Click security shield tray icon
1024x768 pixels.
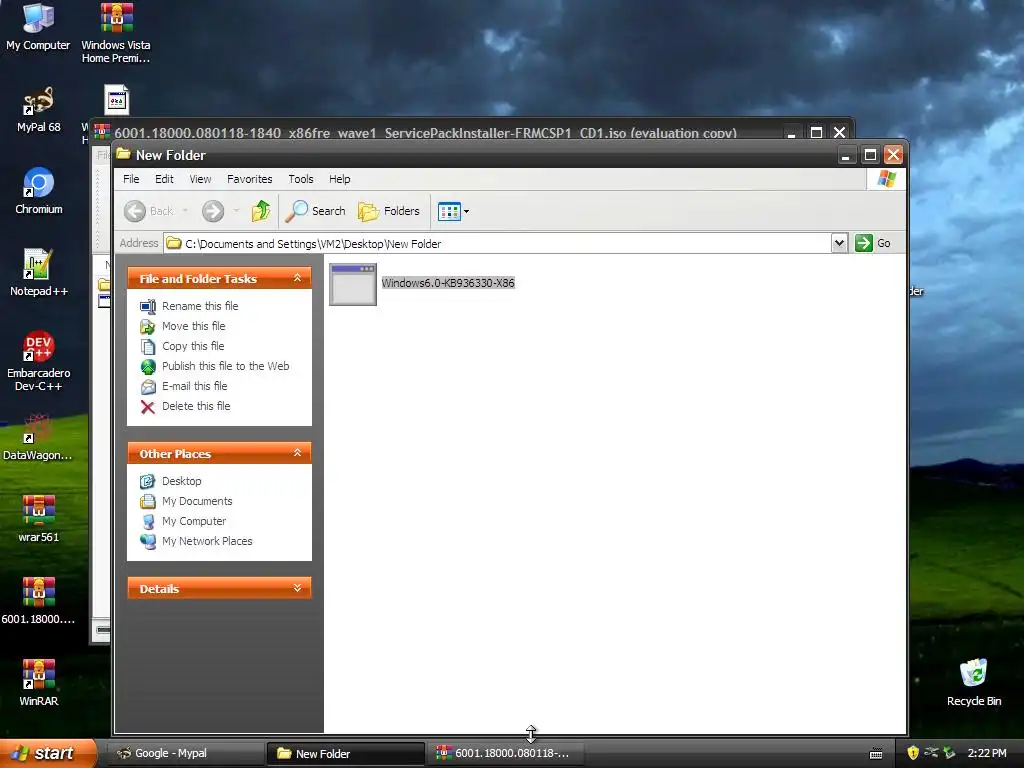pyautogui.click(x=913, y=753)
